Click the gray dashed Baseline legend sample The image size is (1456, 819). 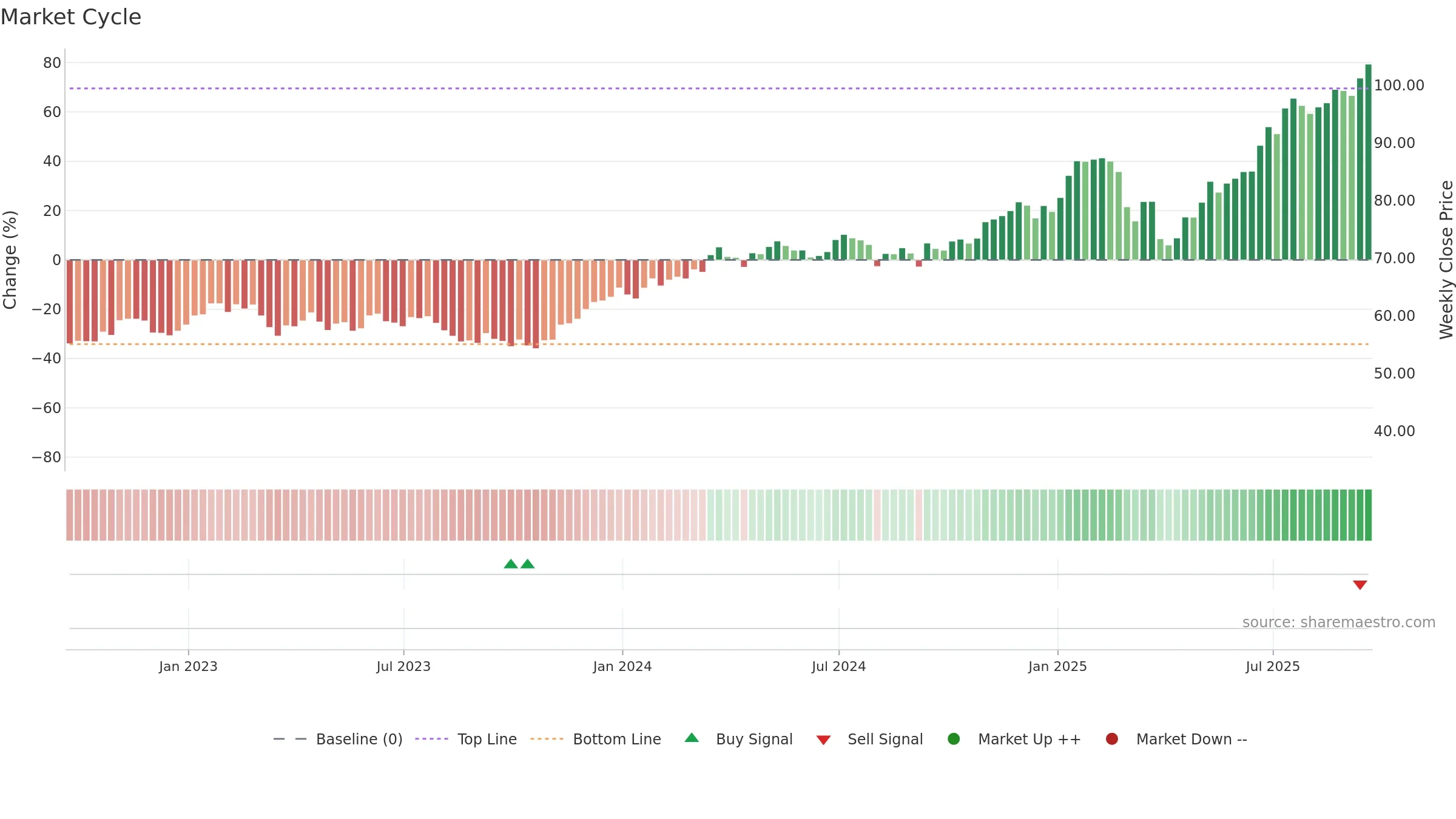290,739
